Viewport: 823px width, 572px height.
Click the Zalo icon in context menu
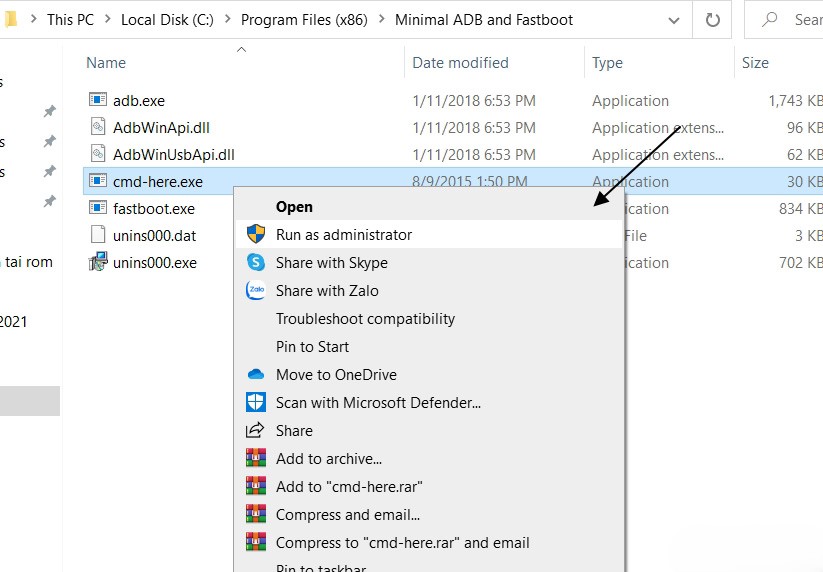point(256,291)
